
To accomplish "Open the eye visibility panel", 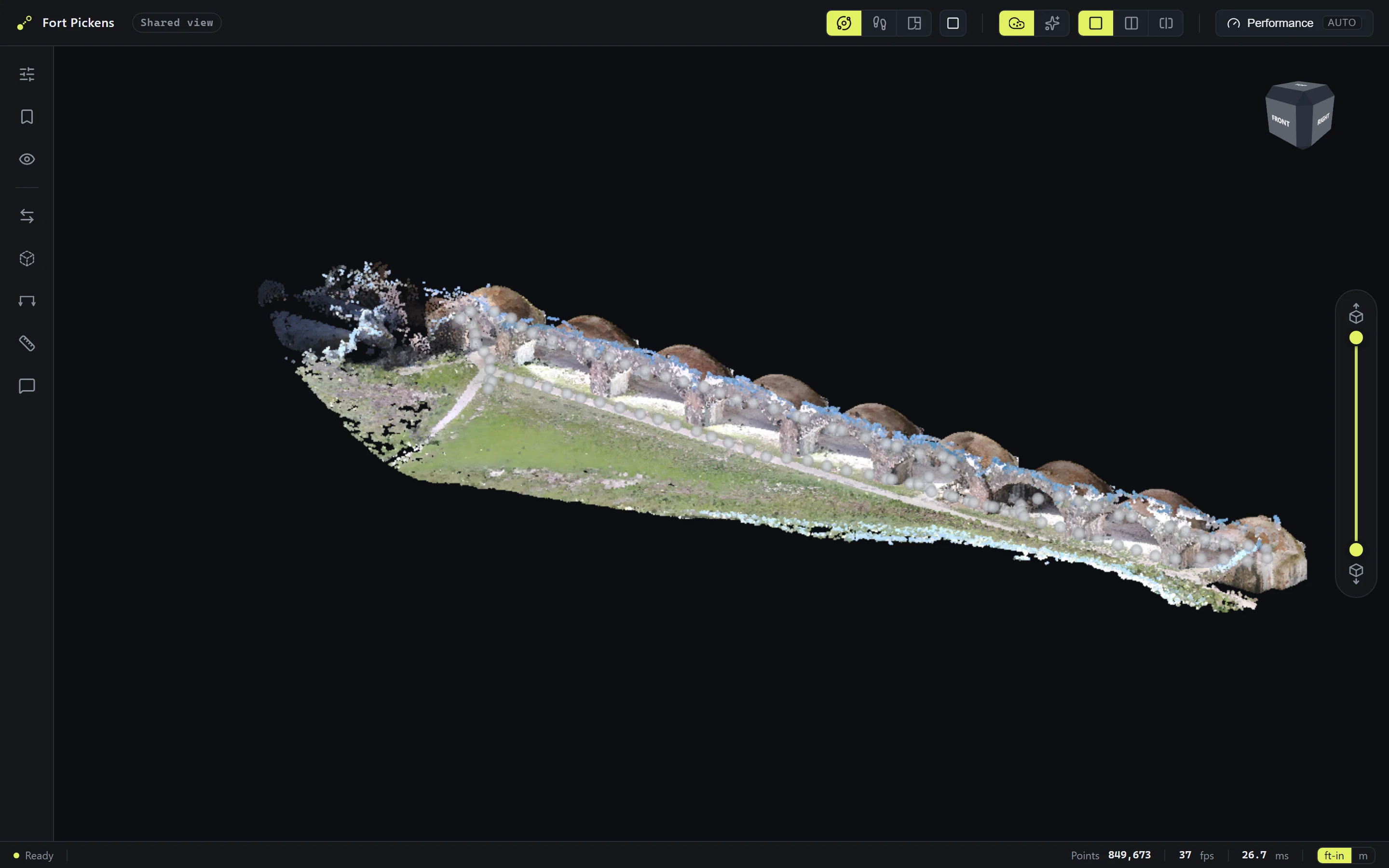I will pyautogui.click(x=27, y=159).
